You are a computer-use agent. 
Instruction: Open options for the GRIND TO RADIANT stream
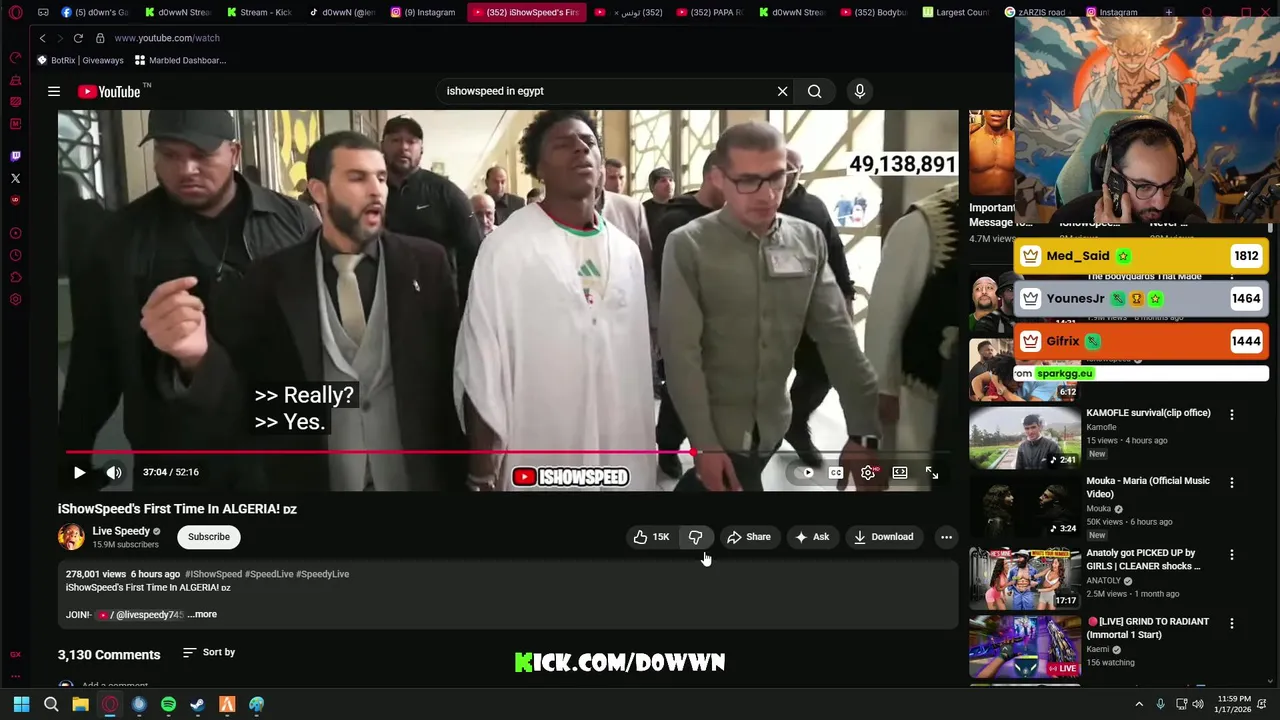pos(1232,623)
